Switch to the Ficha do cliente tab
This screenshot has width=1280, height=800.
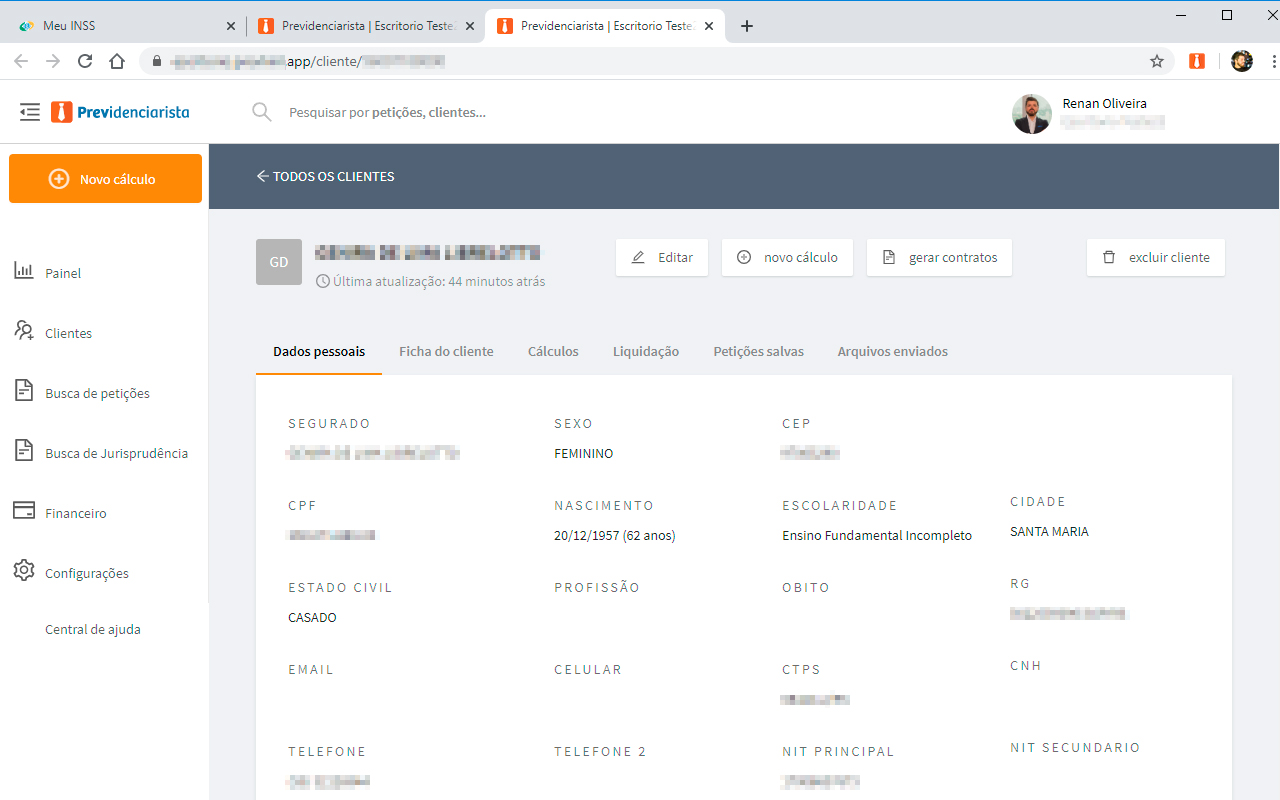(x=446, y=351)
